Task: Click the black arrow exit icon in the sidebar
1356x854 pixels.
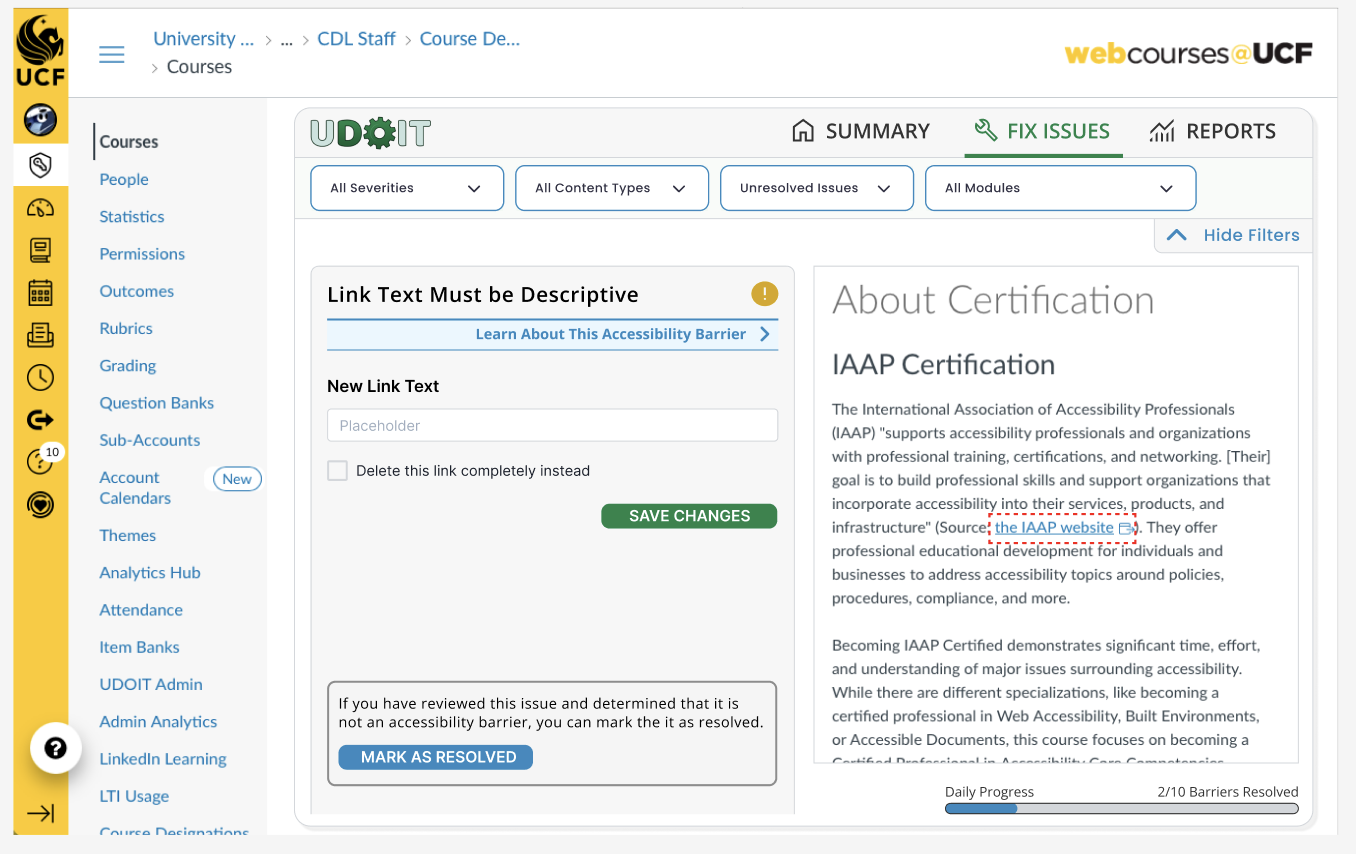Action: coord(40,420)
